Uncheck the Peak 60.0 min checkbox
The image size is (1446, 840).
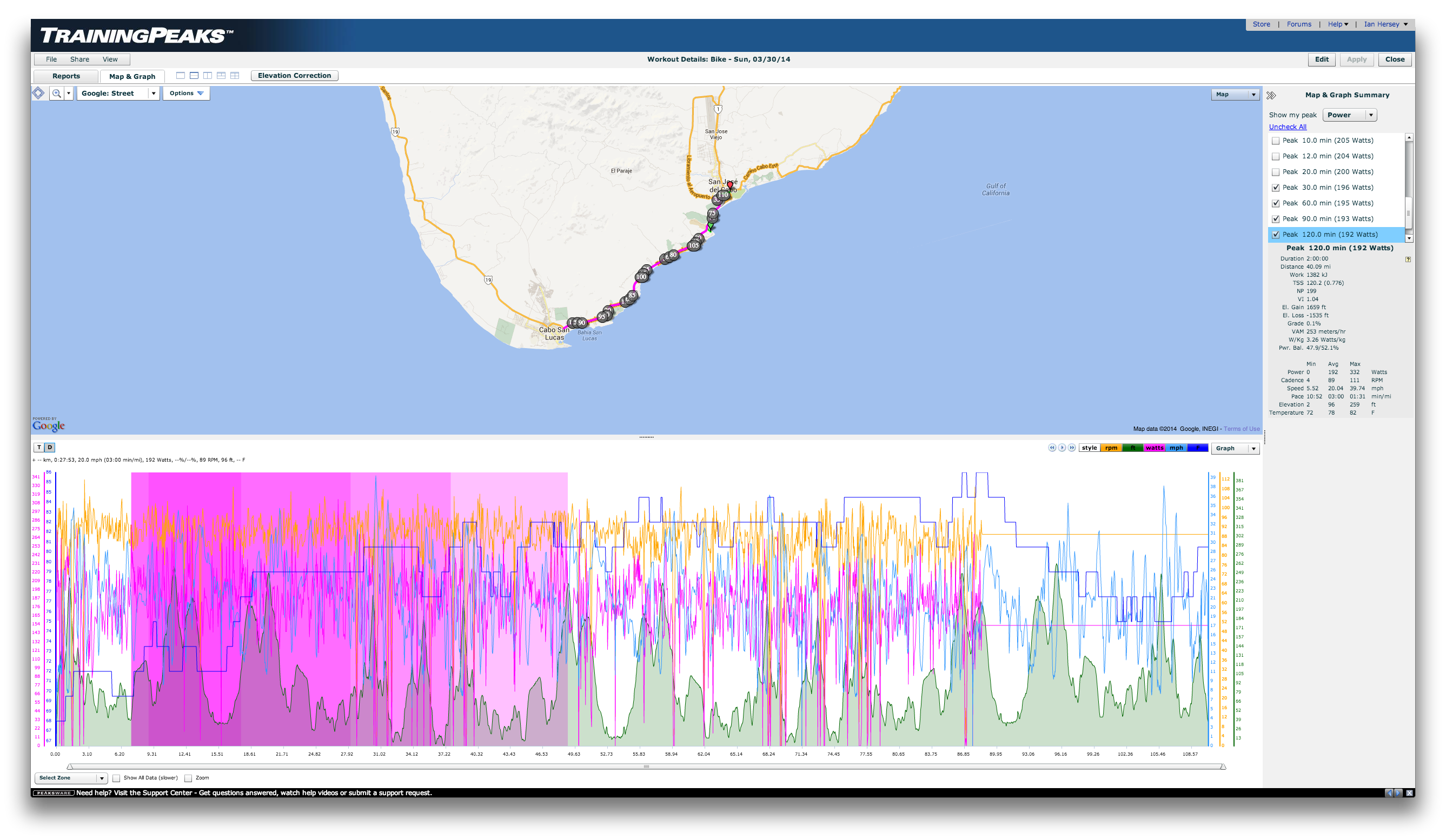[1276, 204]
